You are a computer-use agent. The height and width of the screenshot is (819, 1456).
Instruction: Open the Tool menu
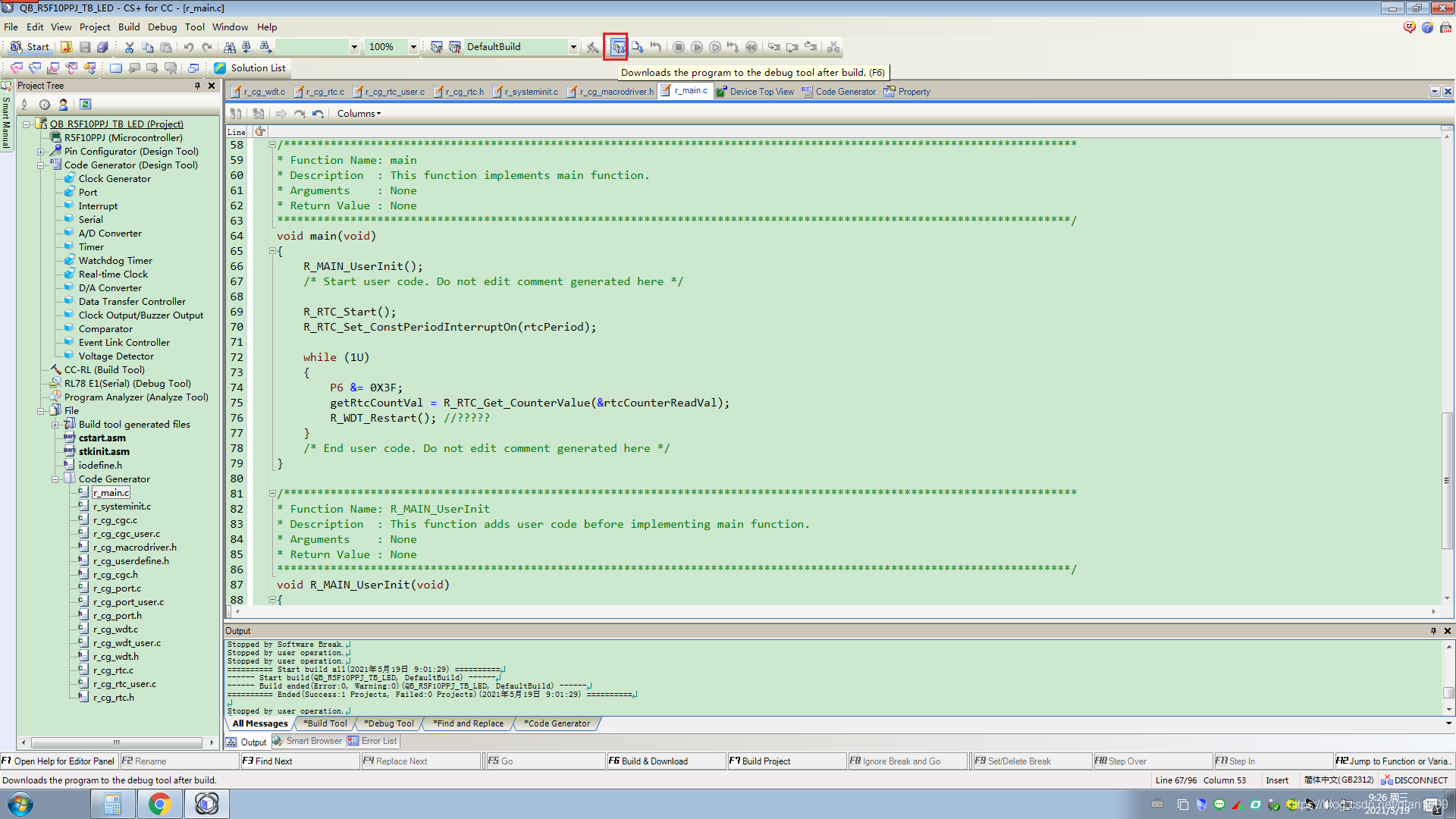[x=195, y=27]
